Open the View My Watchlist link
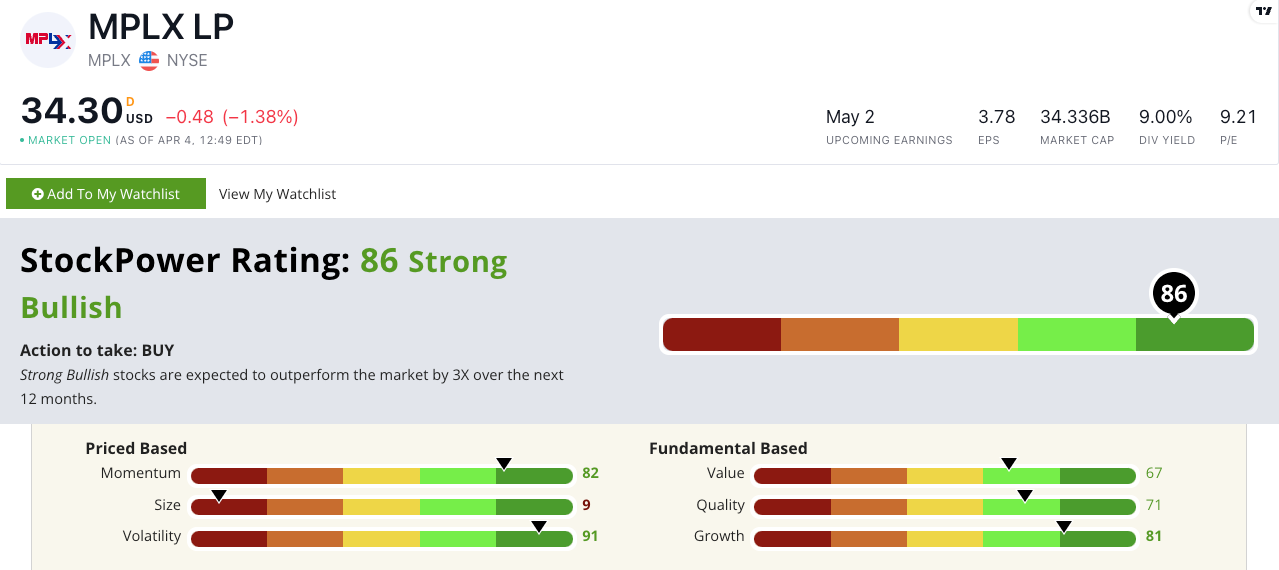Screen dimensions: 1279x570 click(x=277, y=194)
